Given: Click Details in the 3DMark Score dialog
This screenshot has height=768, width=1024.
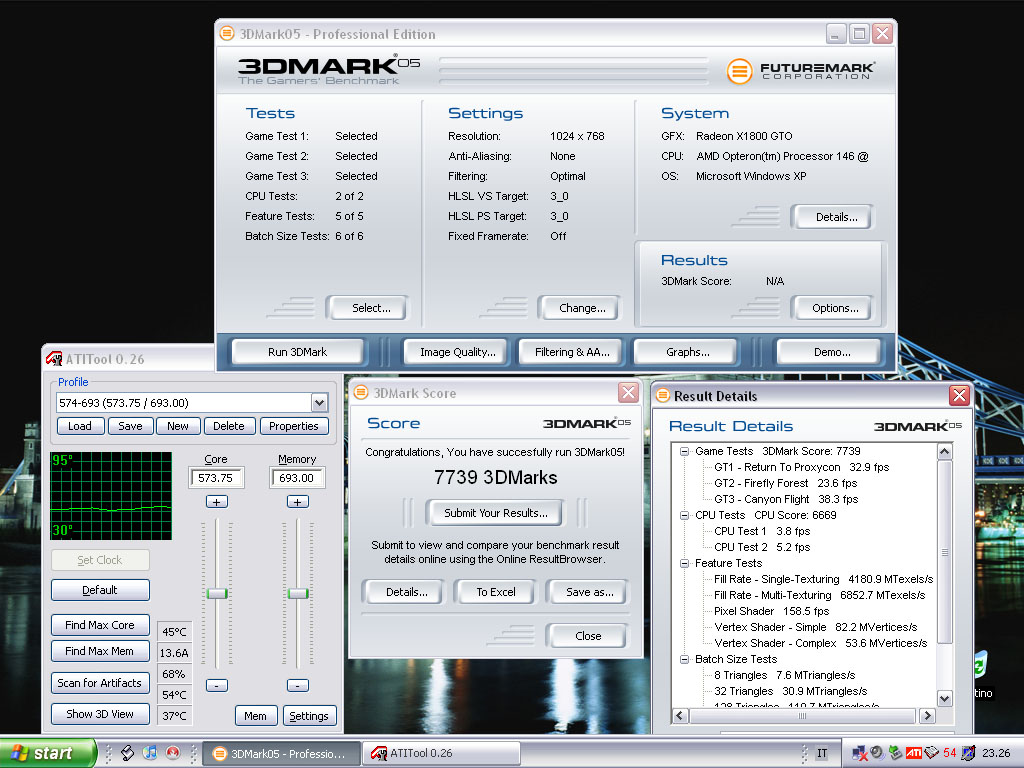Looking at the screenshot, I should click(x=406, y=592).
